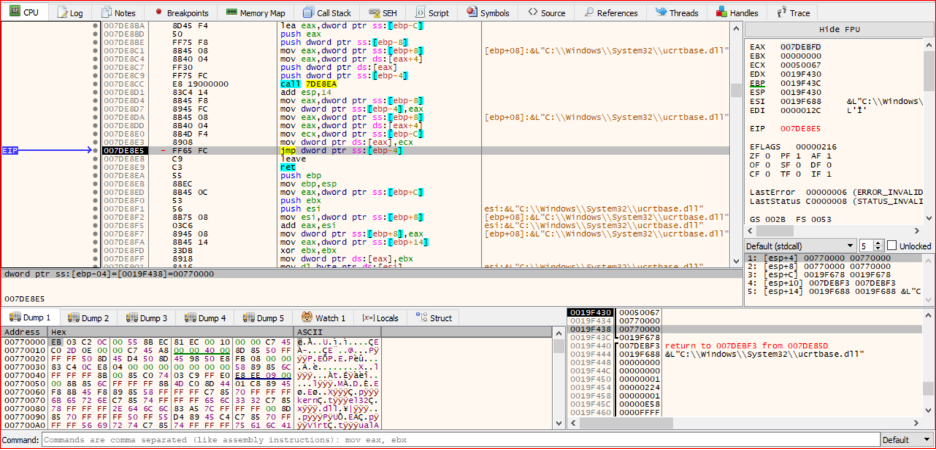Click EIP register value 007DE8E5
The image size is (936, 450).
(x=800, y=128)
